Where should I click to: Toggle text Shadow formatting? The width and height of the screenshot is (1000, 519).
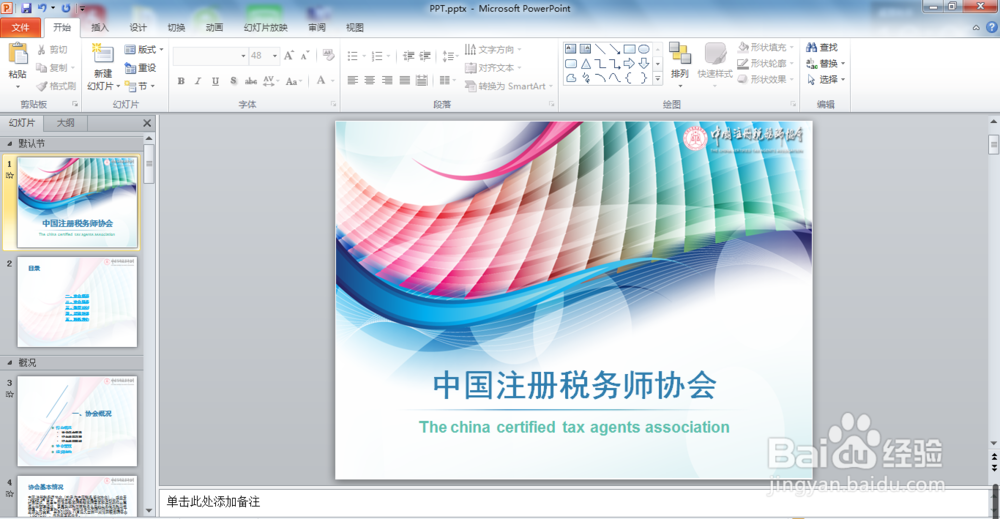[x=233, y=81]
